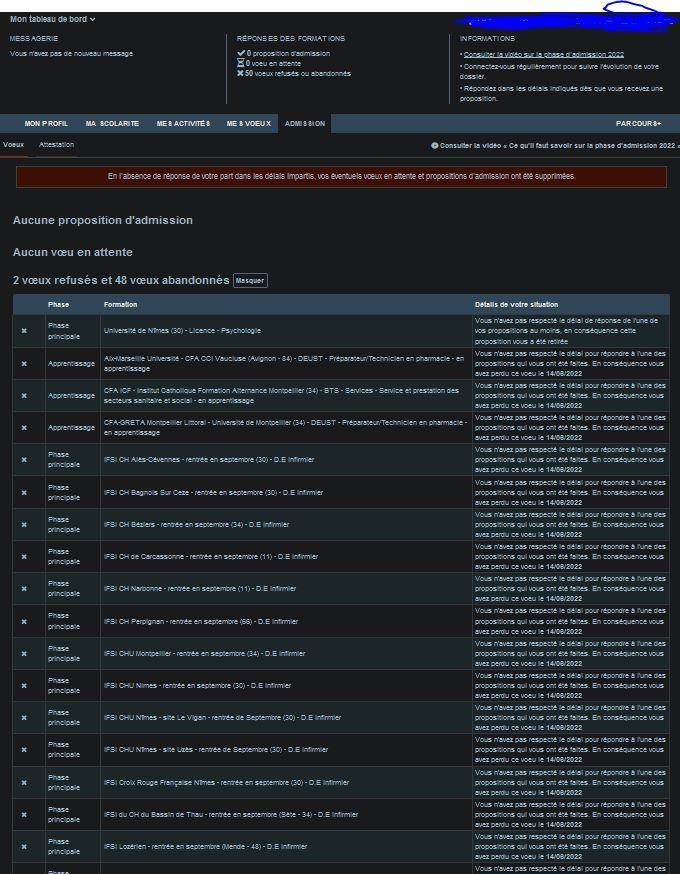Open the Mes Activités tab
Viewport: 680px width, 874px height.
(183, 123)
